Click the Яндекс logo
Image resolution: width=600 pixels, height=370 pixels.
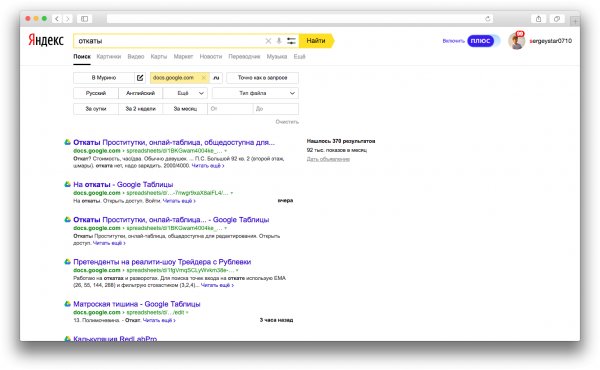(46, 40)
